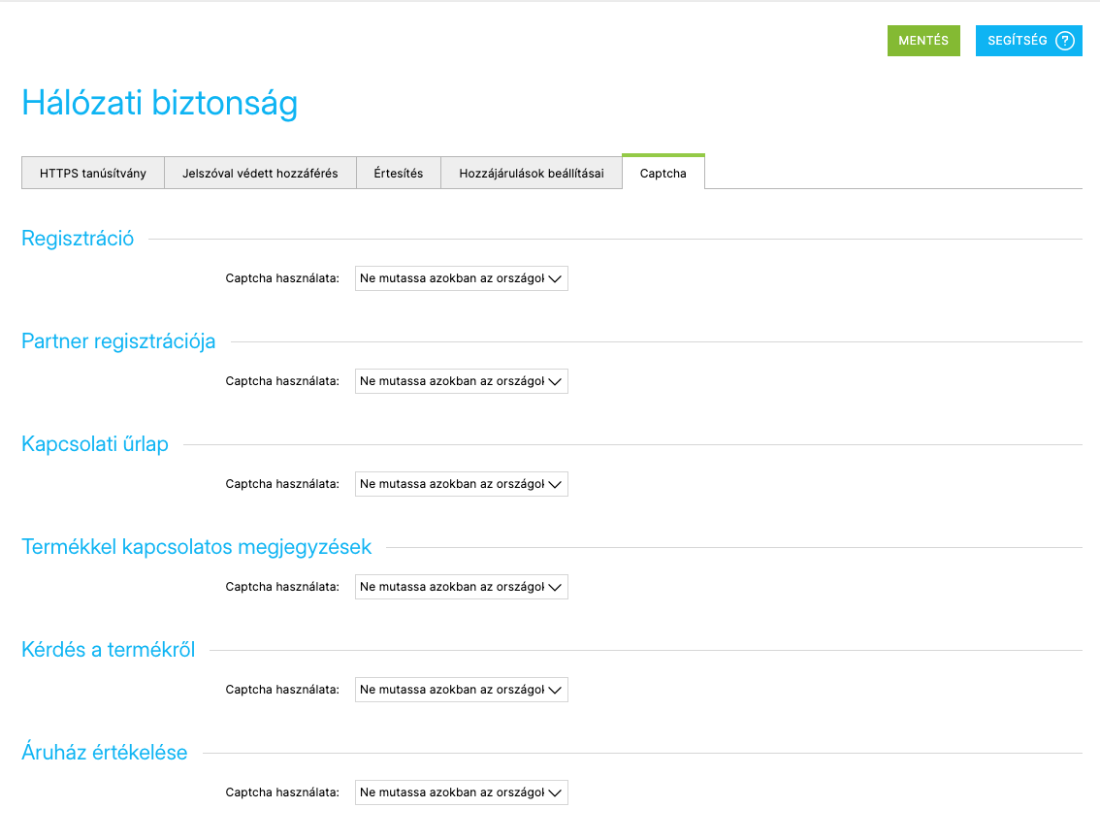Open Captcha dropdown under Regisztráció
Screen dimensions: 1100x840
pyautogui.click(x=461, y=279)
